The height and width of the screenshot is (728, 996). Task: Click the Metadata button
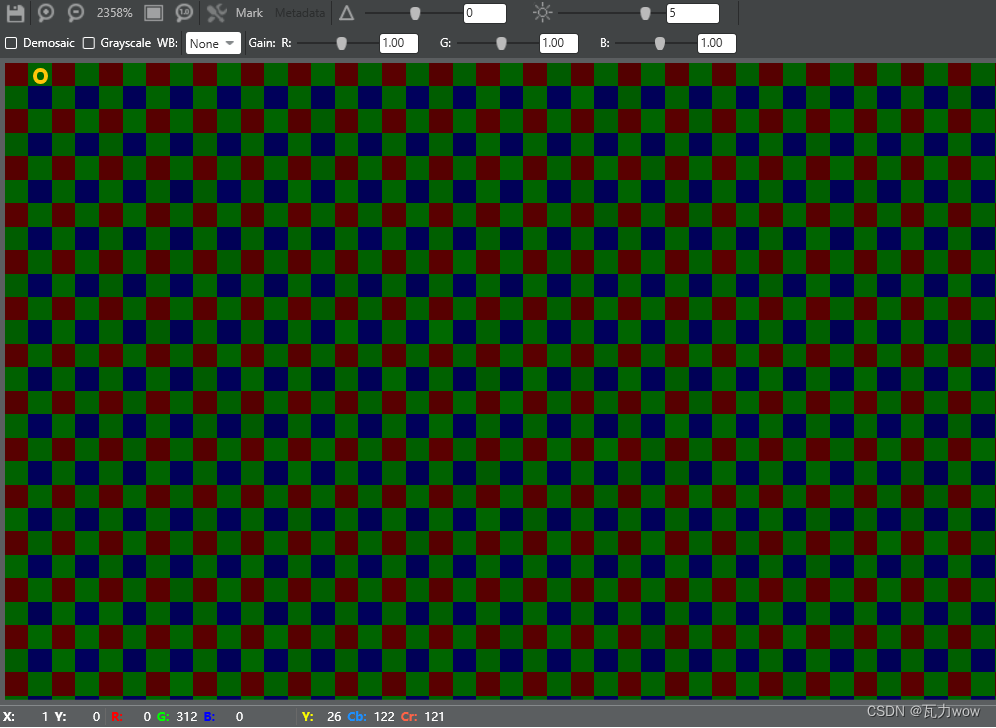[300, 13]
